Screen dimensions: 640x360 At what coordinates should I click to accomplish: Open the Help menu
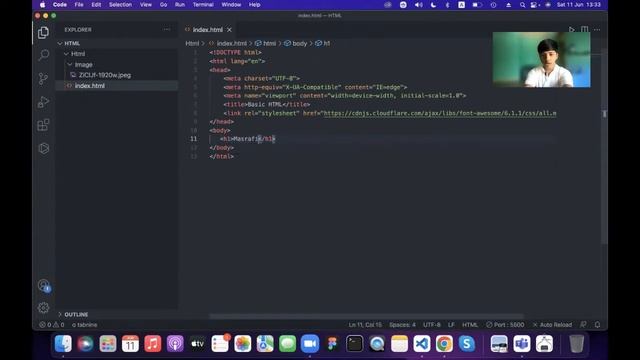point(254,4)
